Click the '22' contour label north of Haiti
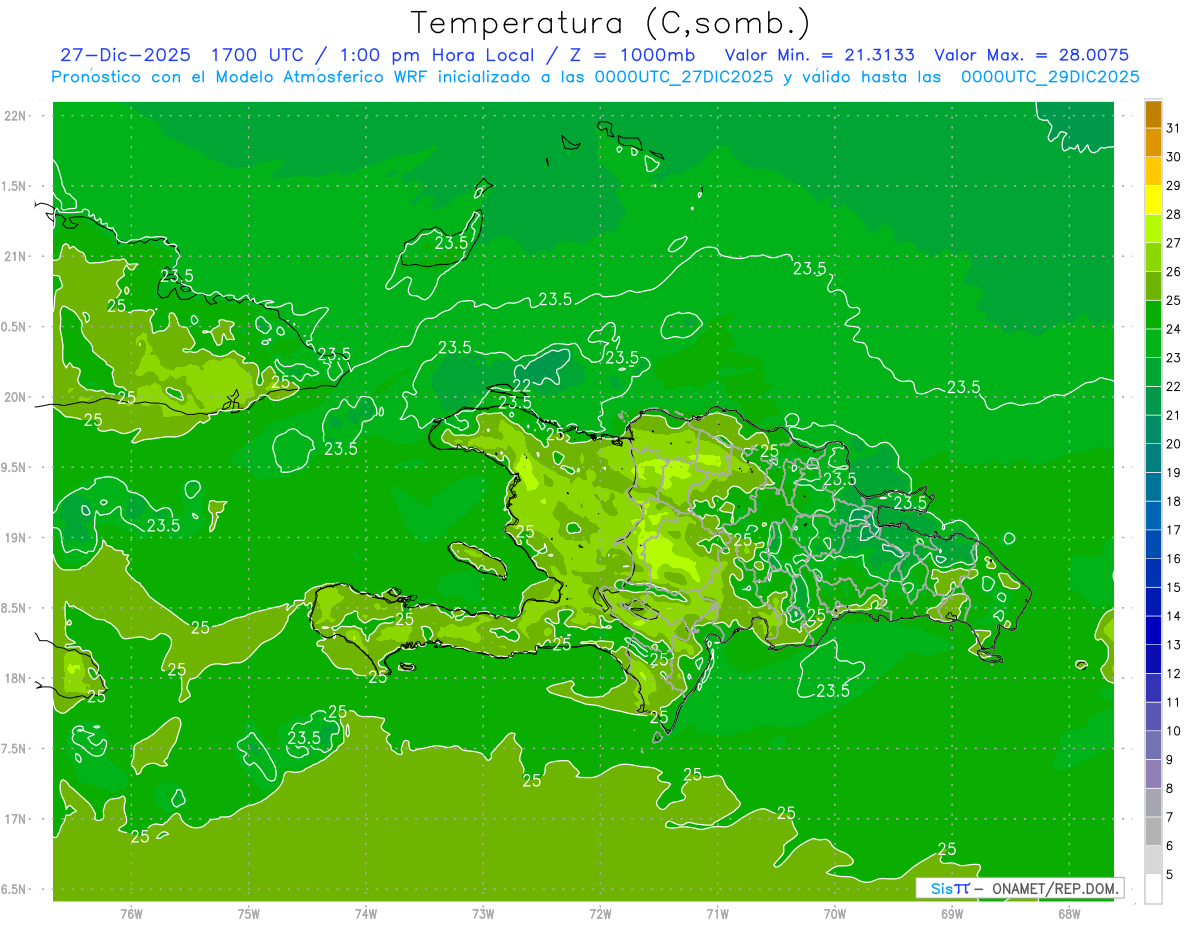This screenshot has width=1200, height=927. pyautogui.click(x=522, y=386)
